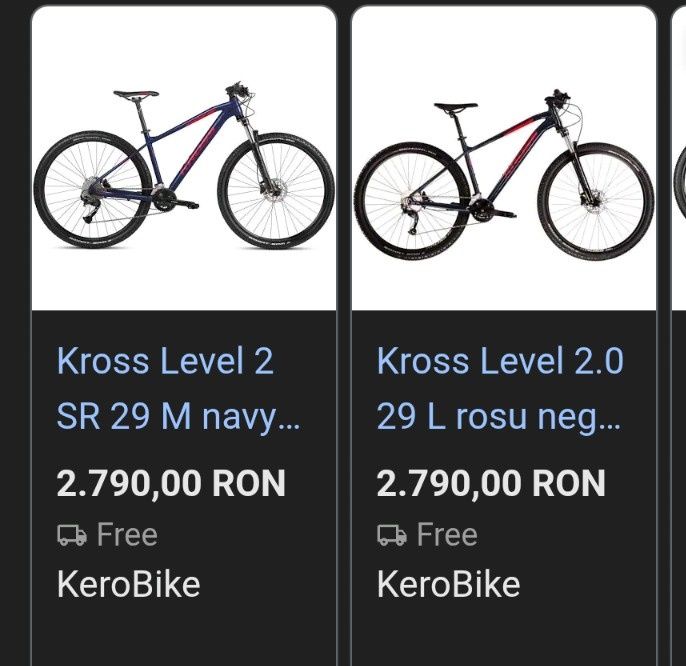Visit the KeroBike seller under the Level 2.0 bike
Image resolution: width=686 pixels, height=666 pixels.
click(x=448, y=584)
